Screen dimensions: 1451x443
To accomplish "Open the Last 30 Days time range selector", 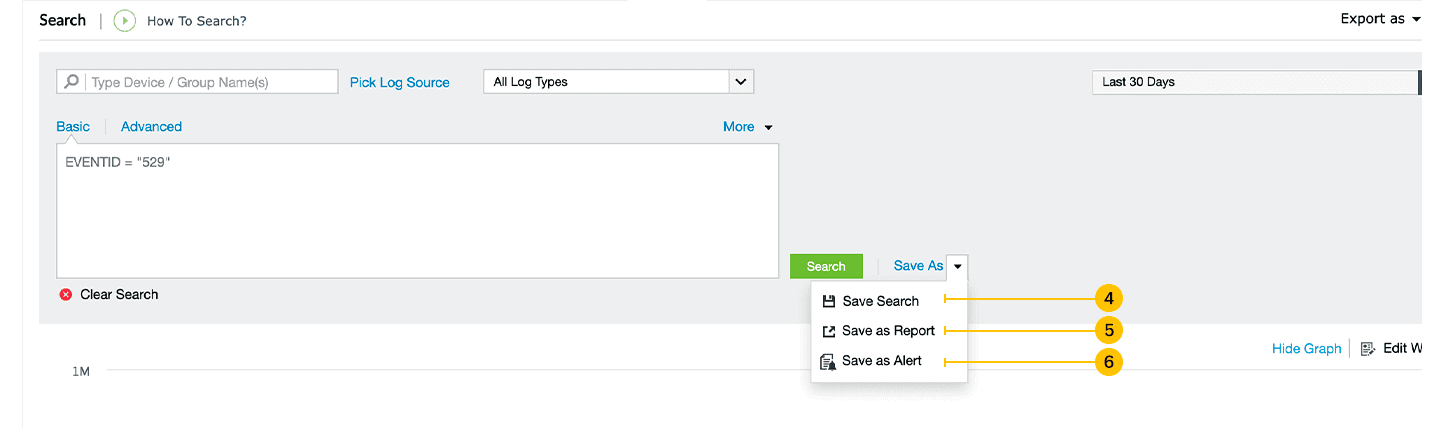I will [x=1256, y=82].
